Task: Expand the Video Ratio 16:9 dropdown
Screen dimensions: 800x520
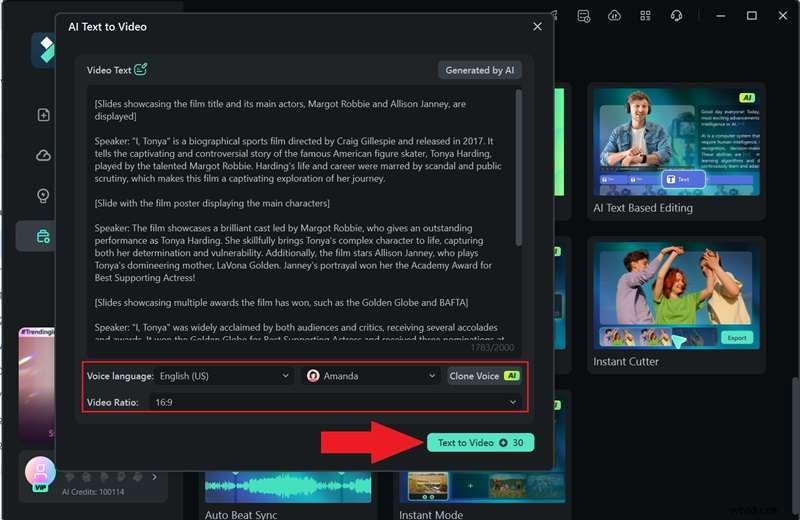Action: [x=335, y=402]
